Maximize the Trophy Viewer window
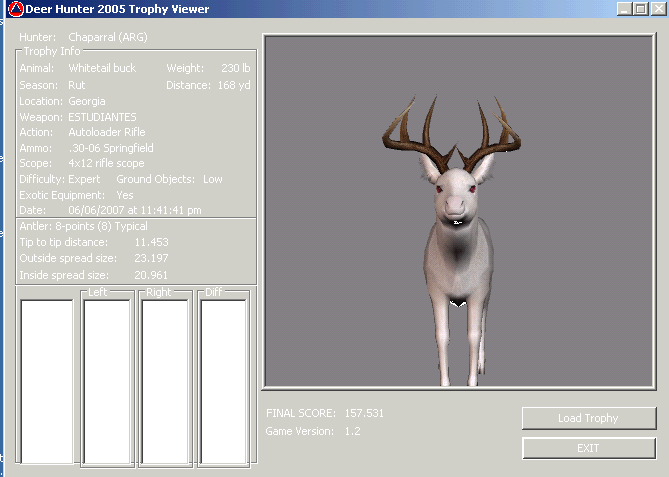The height and width of the screenshot is (477, 669). 641,9
